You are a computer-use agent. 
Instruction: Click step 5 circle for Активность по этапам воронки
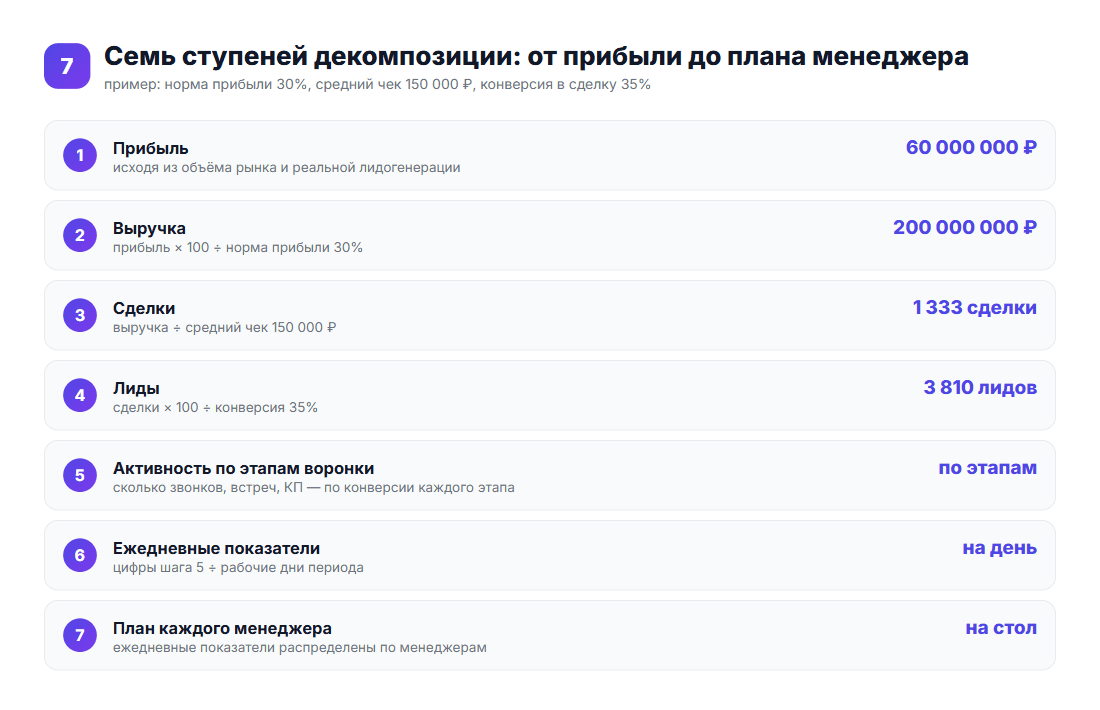coord(80,475)
